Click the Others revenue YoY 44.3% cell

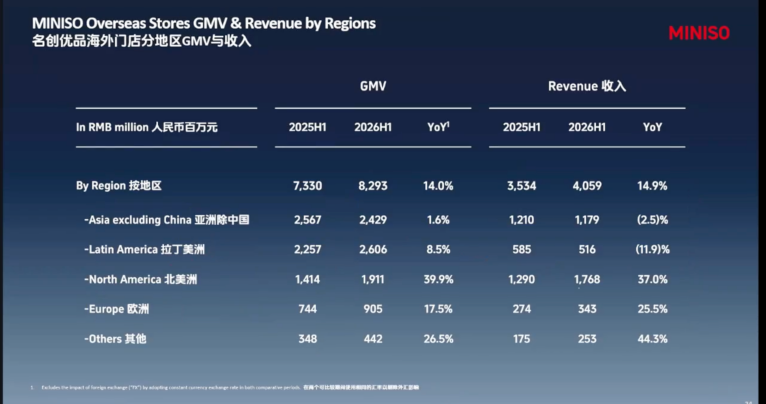[652, 339]
